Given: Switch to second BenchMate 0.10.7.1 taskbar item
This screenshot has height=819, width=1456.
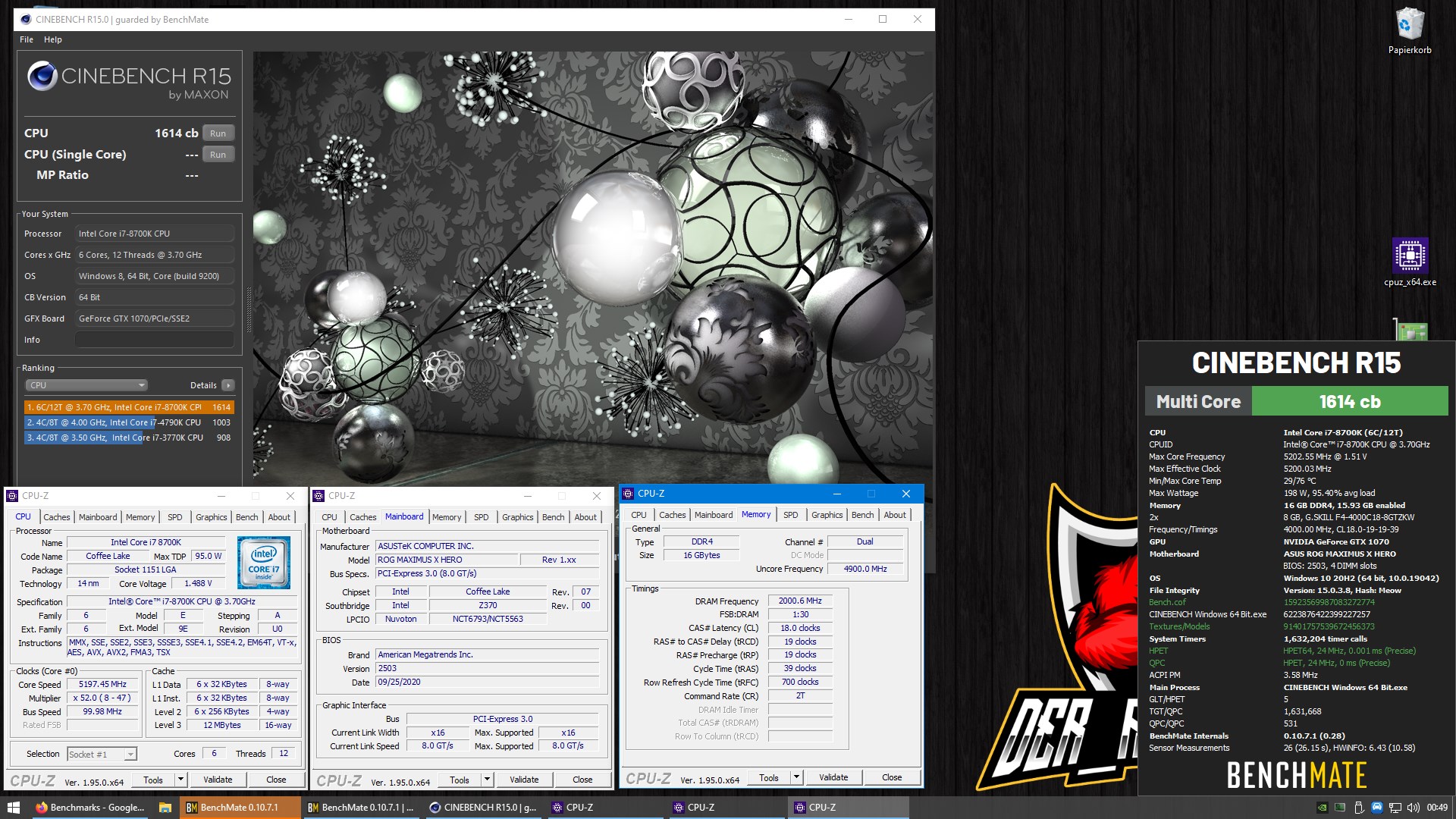Looking at the screenshot, I should (x=362, y=808).
